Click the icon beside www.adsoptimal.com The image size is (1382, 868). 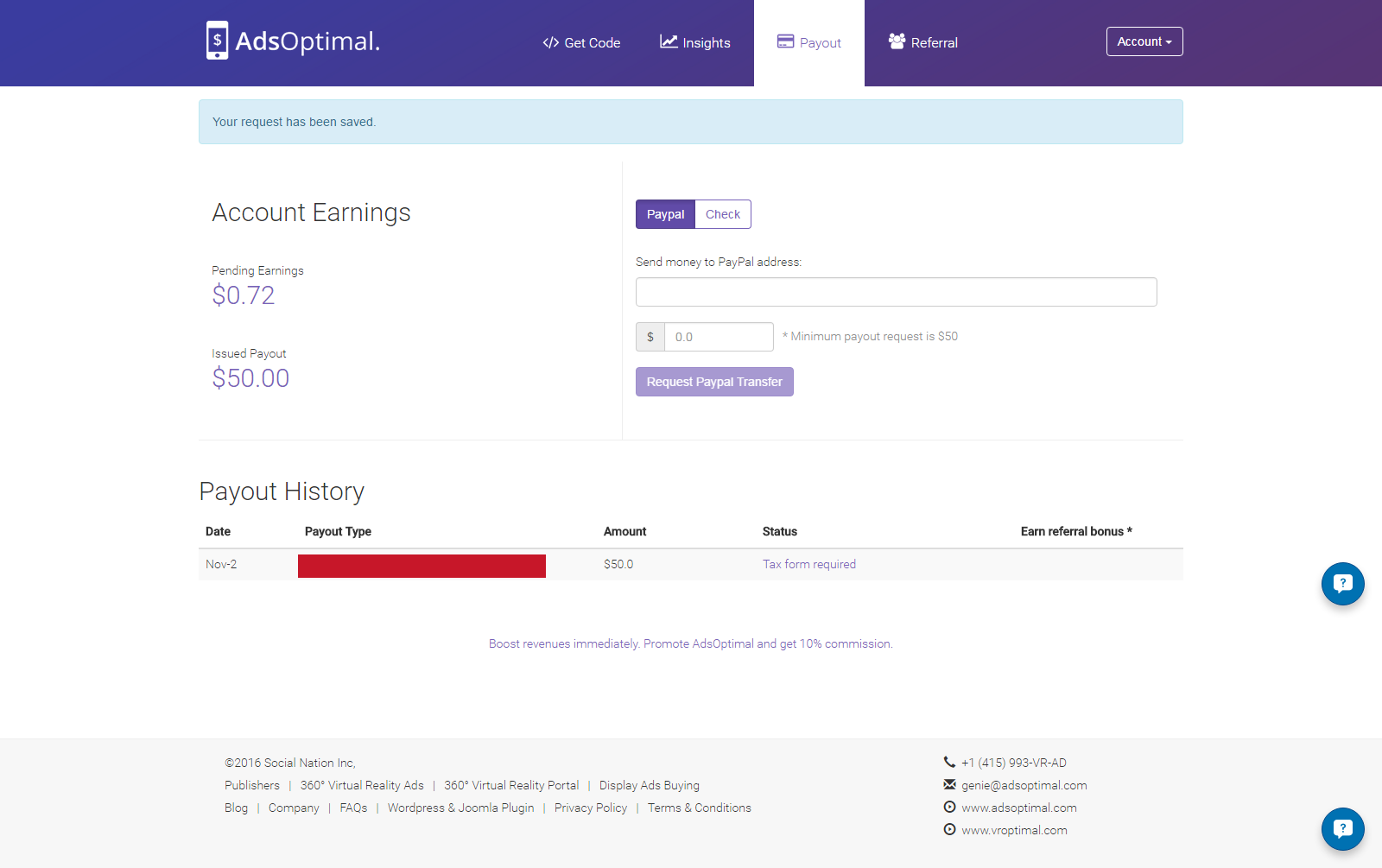(x=949, y=807)
